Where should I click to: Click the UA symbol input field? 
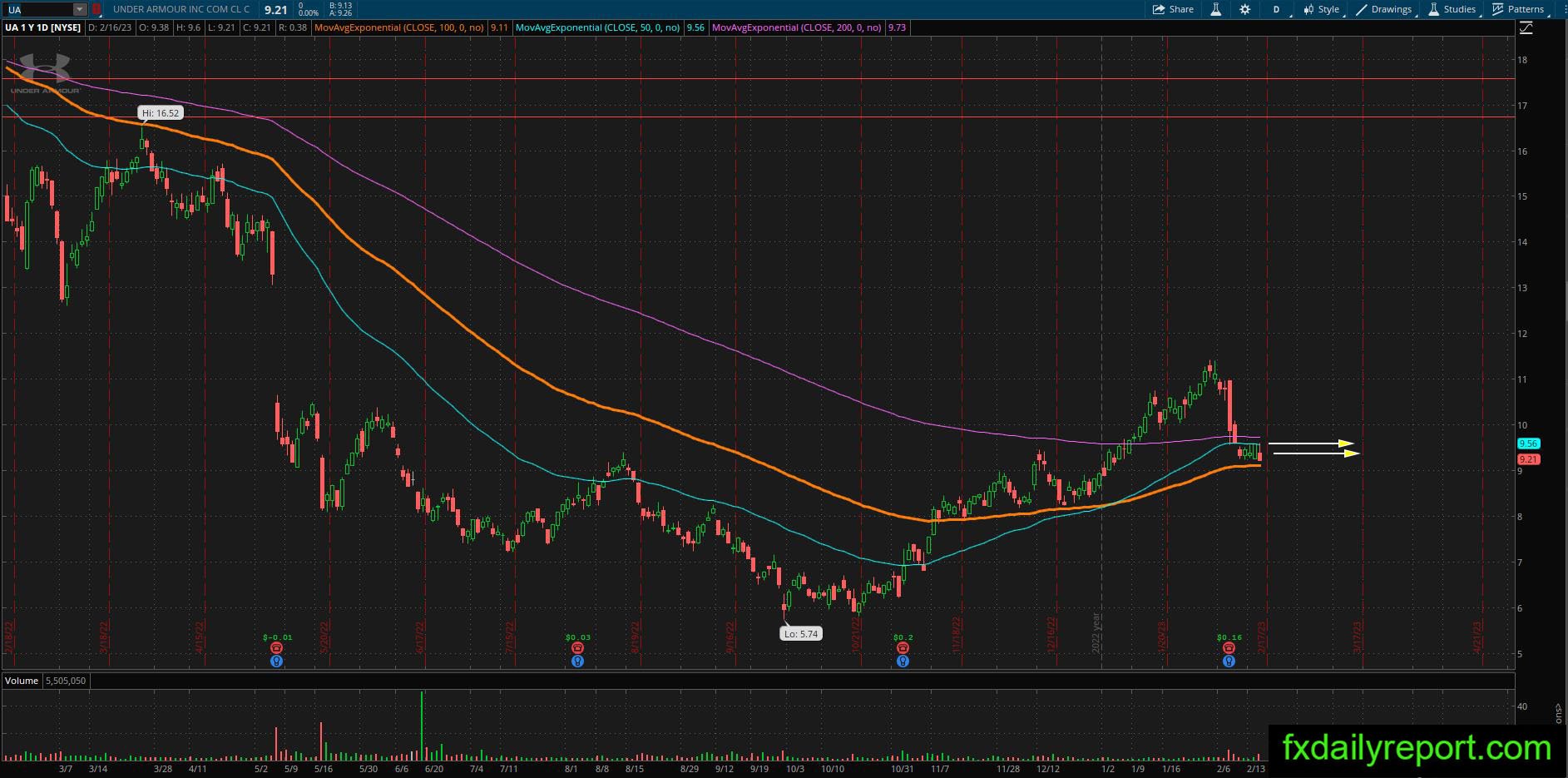[x=38, y=10]
